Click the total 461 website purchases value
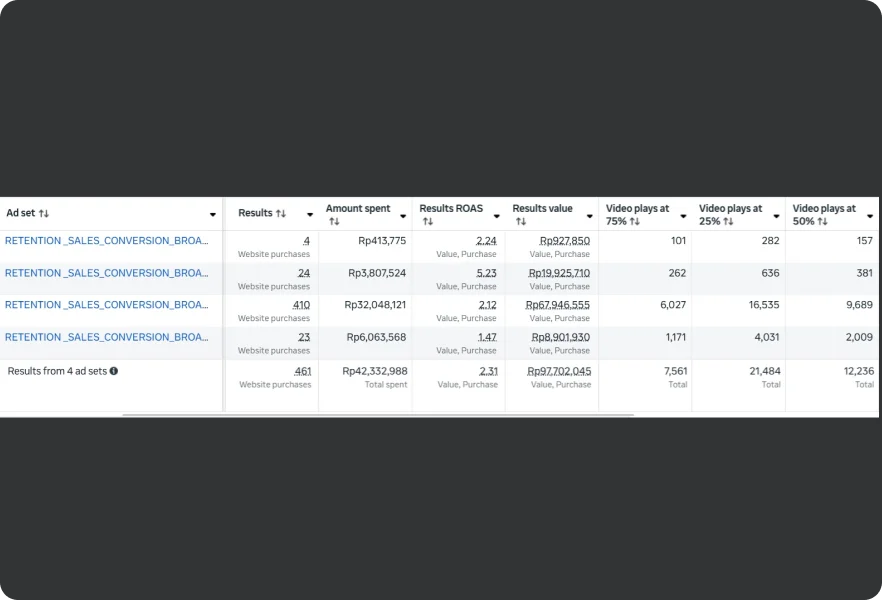 (x=302, y=371)
